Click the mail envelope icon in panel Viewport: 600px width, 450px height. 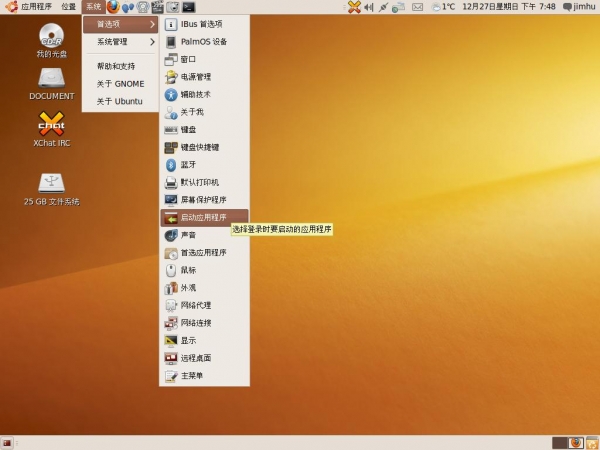tap(417, 7)
